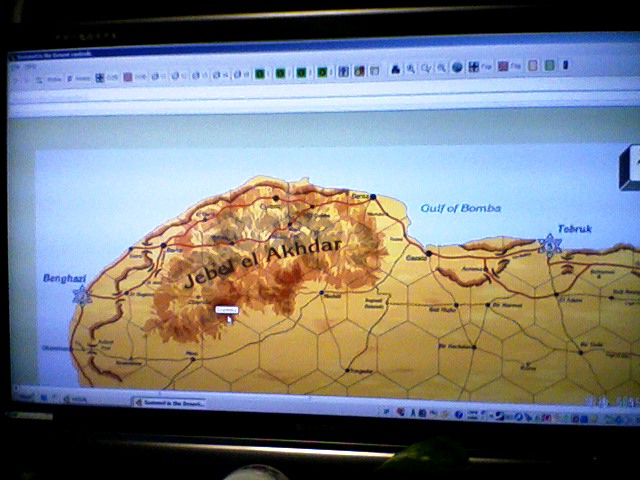Click the Benghazi star marker on map
640x480 pixels.
[x=82, y=295]
